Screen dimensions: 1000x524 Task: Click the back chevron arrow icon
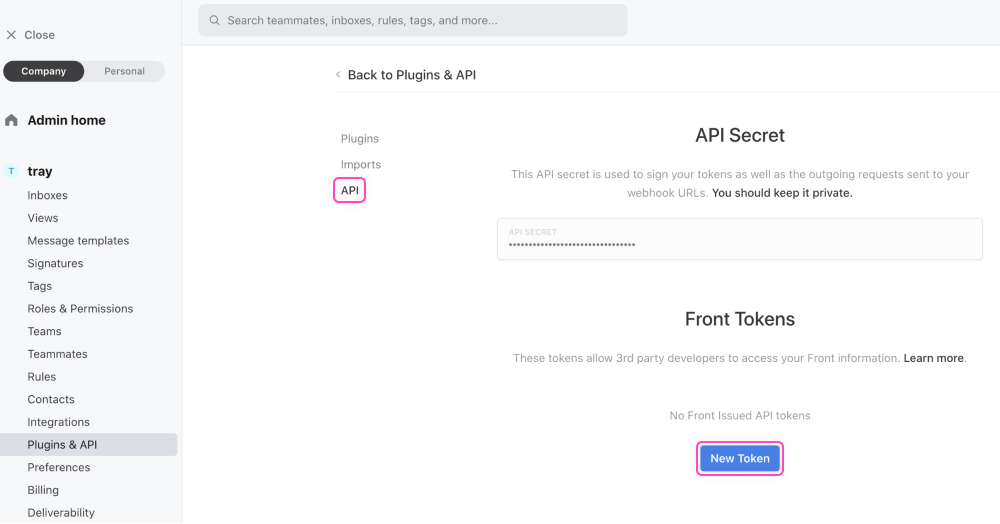click(x=338, y=75)
